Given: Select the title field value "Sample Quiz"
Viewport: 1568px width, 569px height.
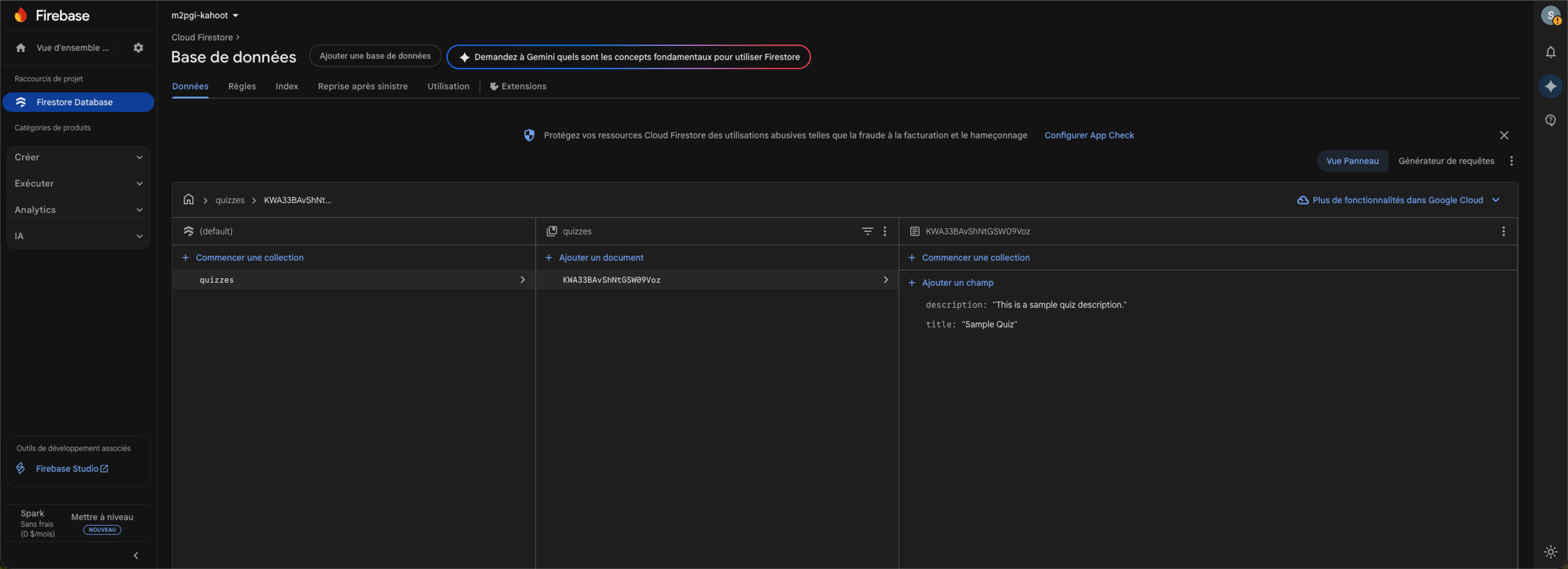Looking at the screenshot, I should point(989,325).
